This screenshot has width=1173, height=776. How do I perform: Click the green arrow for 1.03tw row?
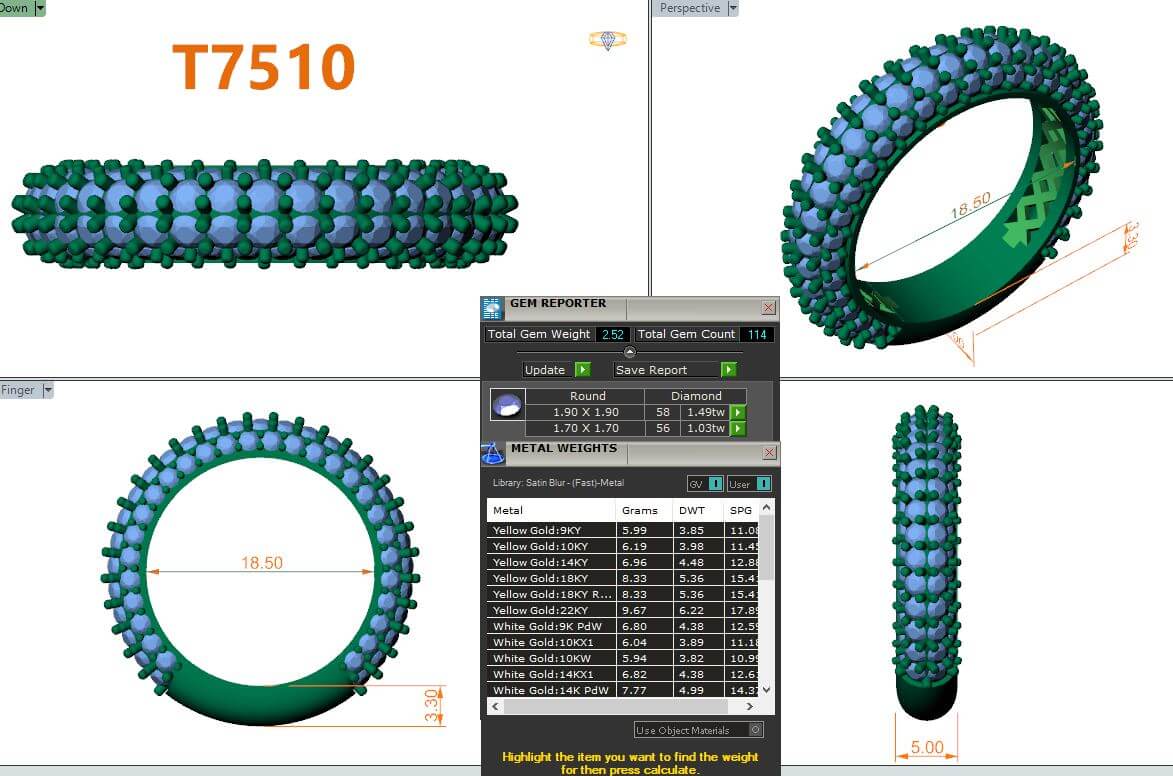(738, 429)
